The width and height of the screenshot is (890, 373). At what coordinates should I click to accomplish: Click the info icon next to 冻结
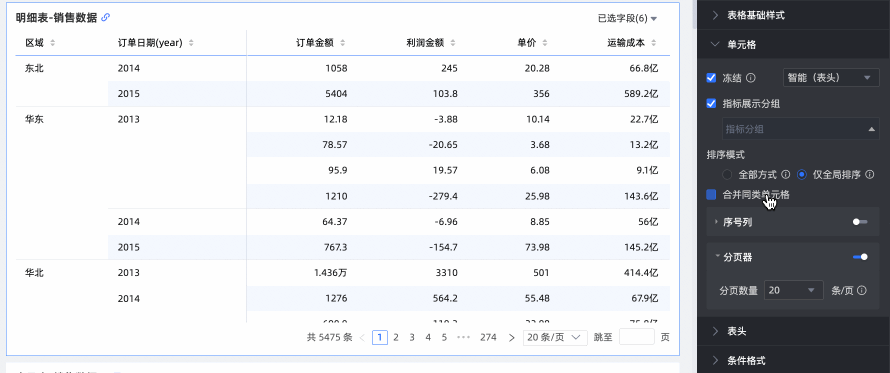[750, 78]
